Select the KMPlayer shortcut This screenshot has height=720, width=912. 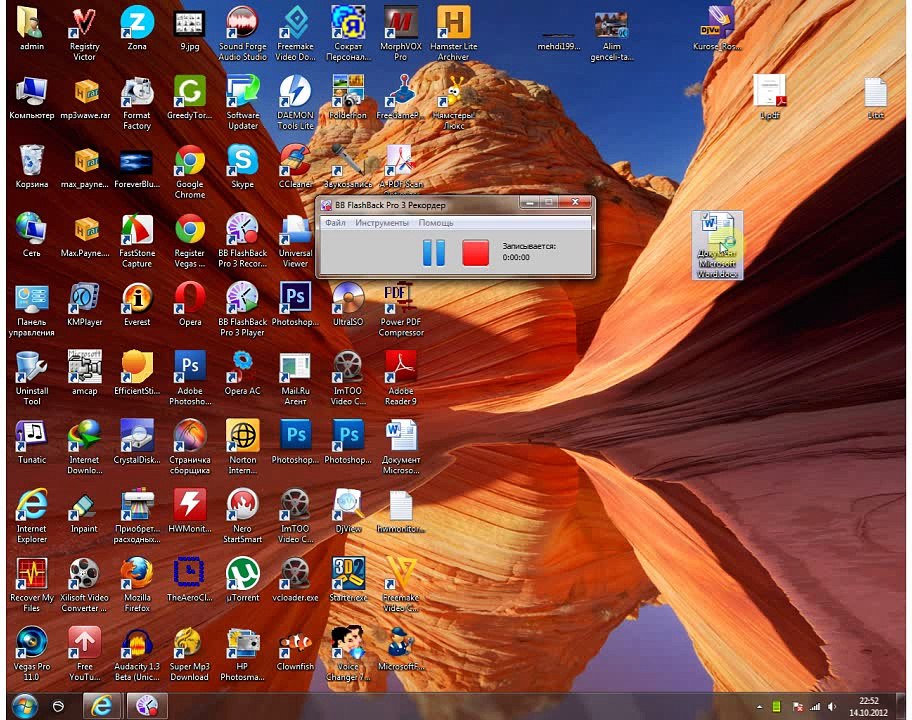click(84, 305)
